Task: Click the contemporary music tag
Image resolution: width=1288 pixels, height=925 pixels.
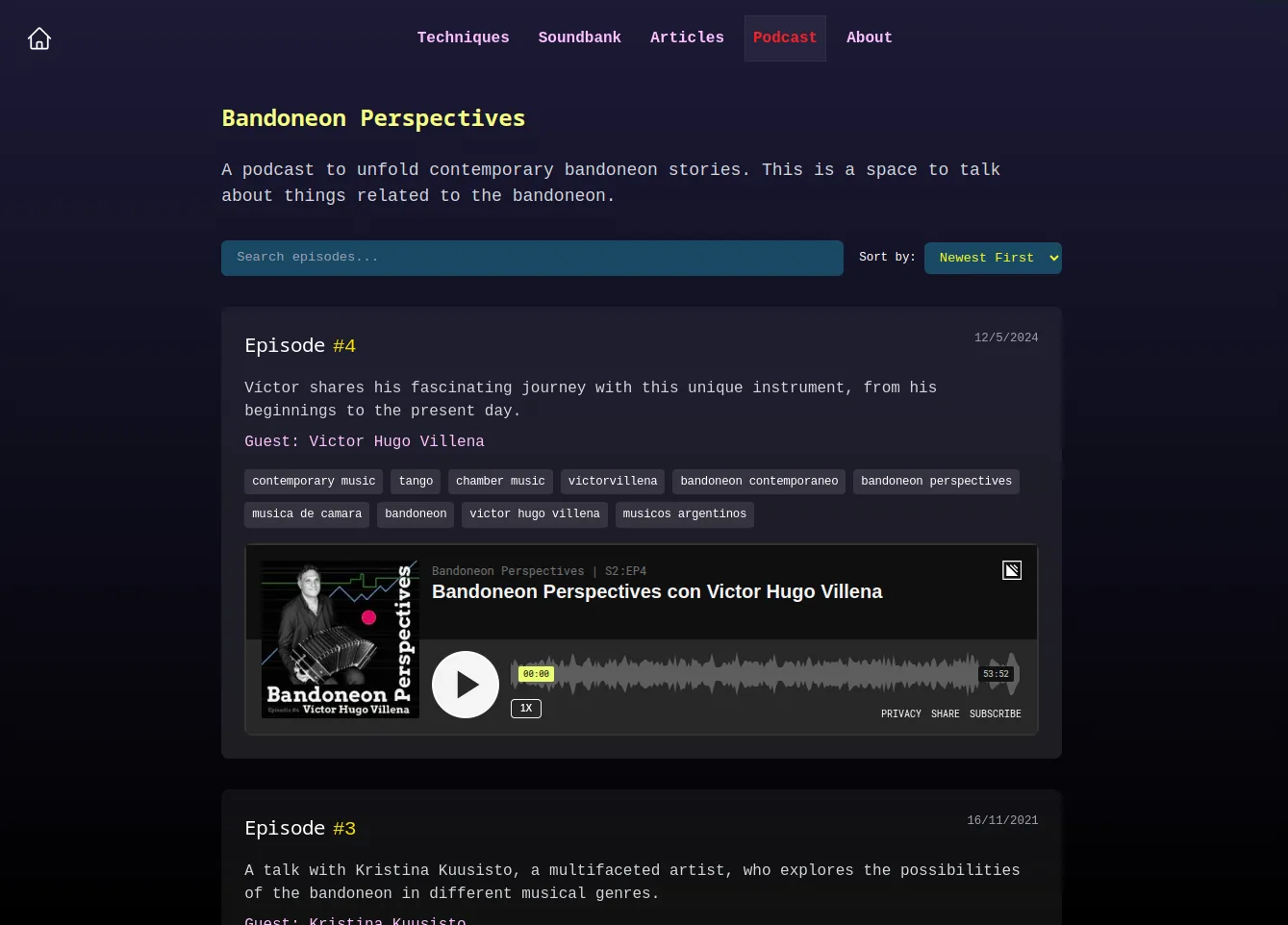Action: pos(314,481)
